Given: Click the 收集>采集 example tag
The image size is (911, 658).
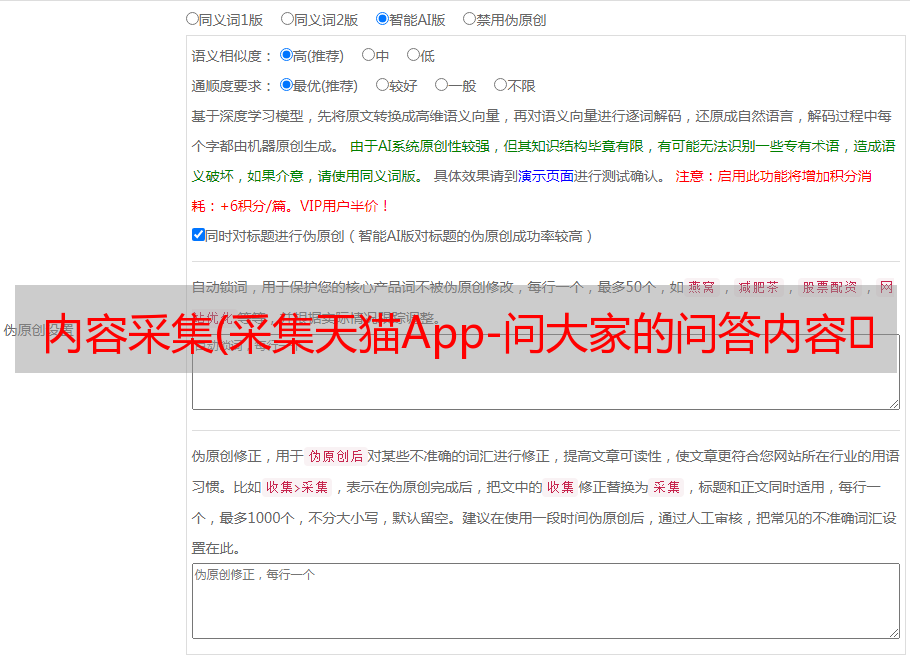Looking at the screenshot, I should tap(297, 487).
